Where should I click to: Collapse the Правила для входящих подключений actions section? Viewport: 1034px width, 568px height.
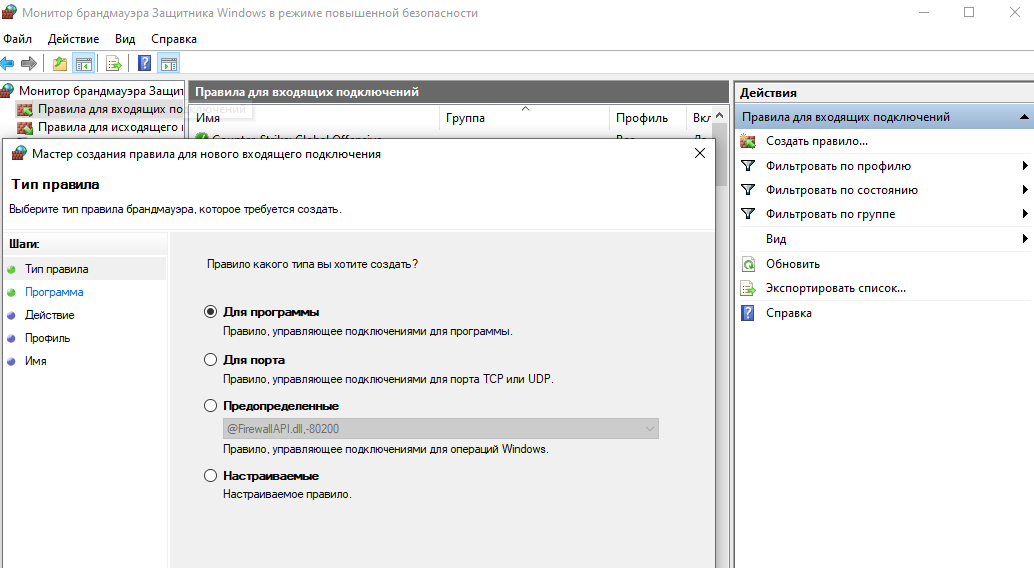point(1024,117)
